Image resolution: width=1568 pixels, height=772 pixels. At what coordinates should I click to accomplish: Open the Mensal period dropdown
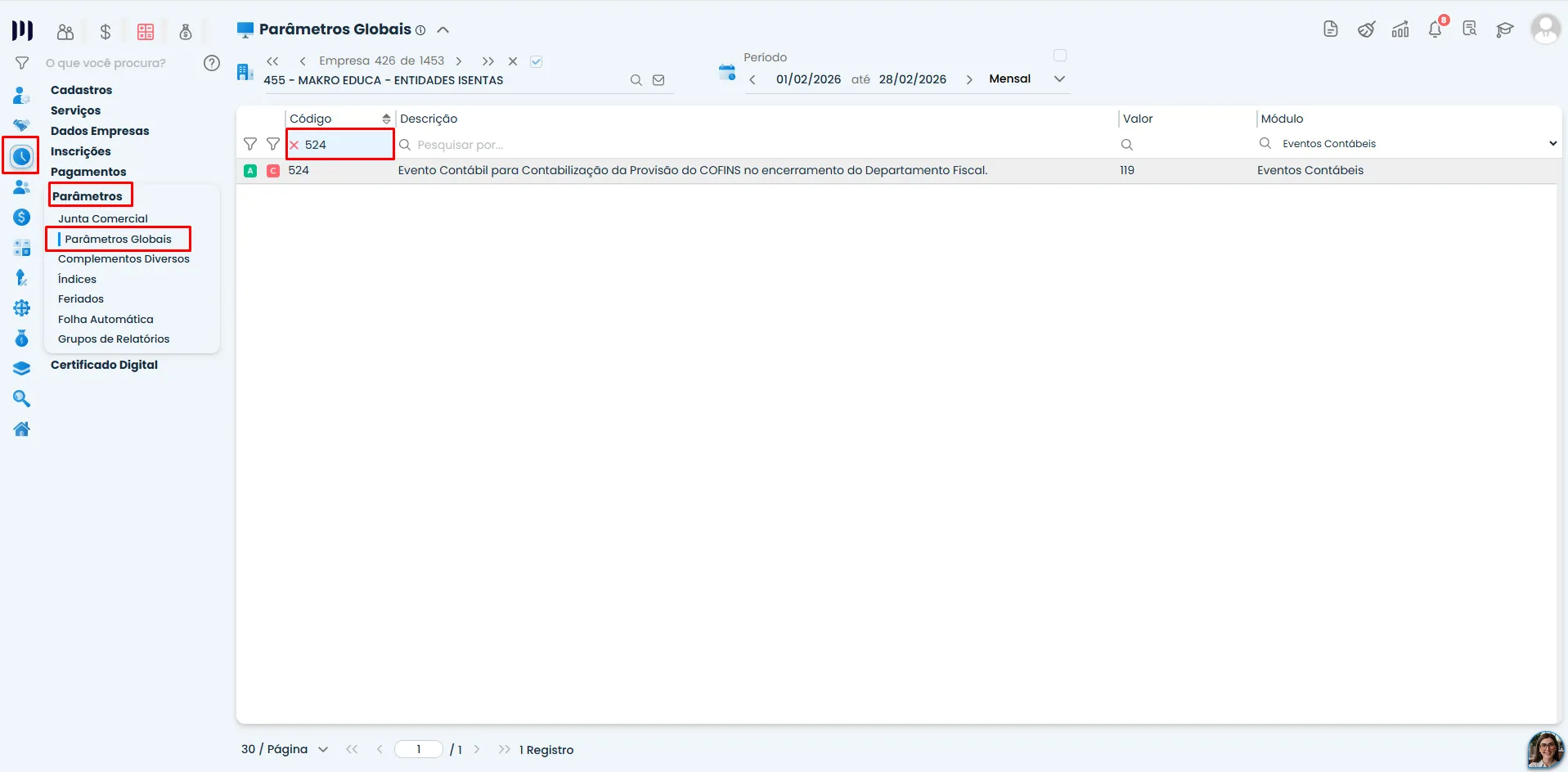pyautogui.click(x=1027, y=79)
